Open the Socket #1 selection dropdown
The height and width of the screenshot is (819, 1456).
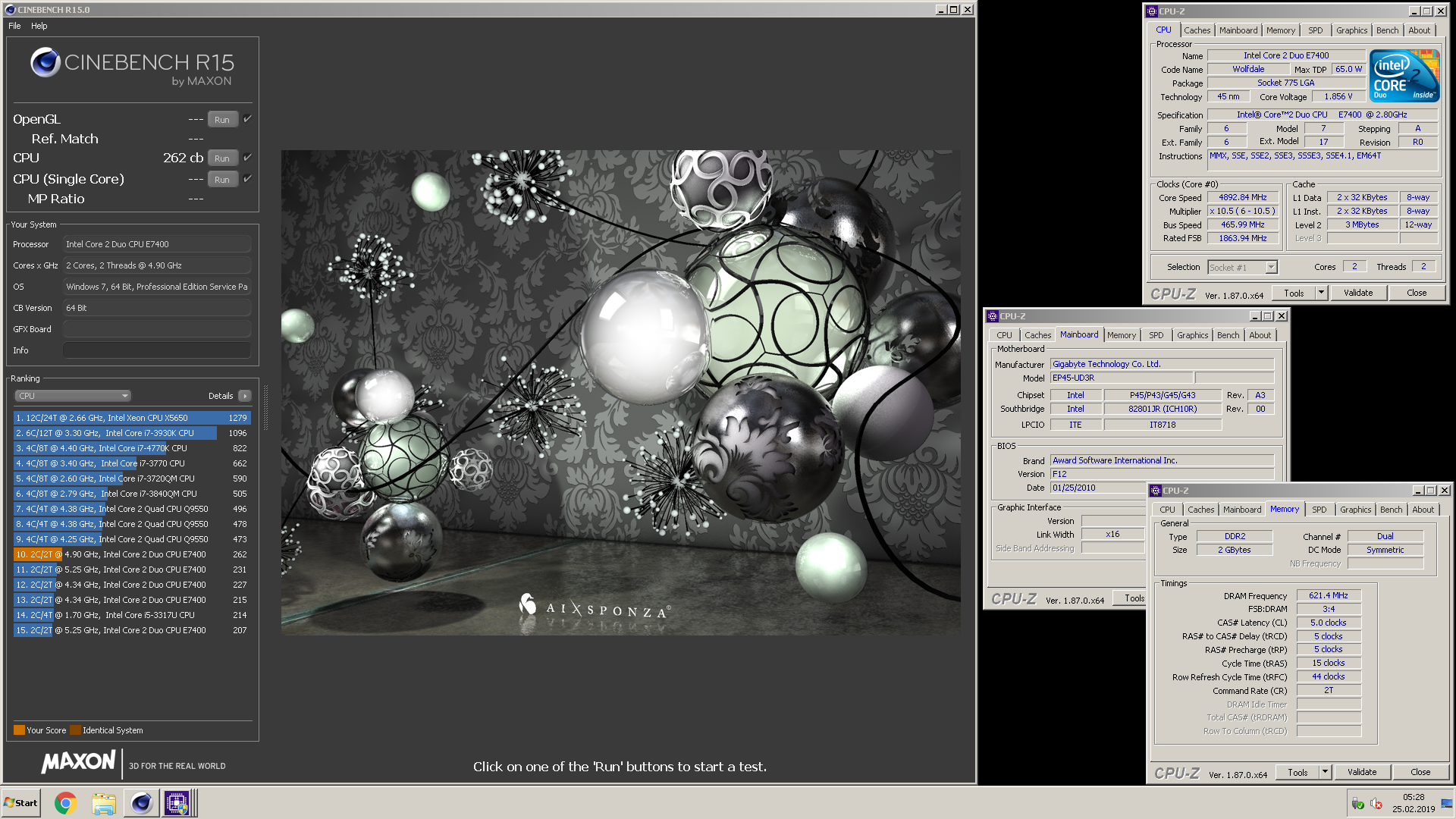tap(1242, 268)
